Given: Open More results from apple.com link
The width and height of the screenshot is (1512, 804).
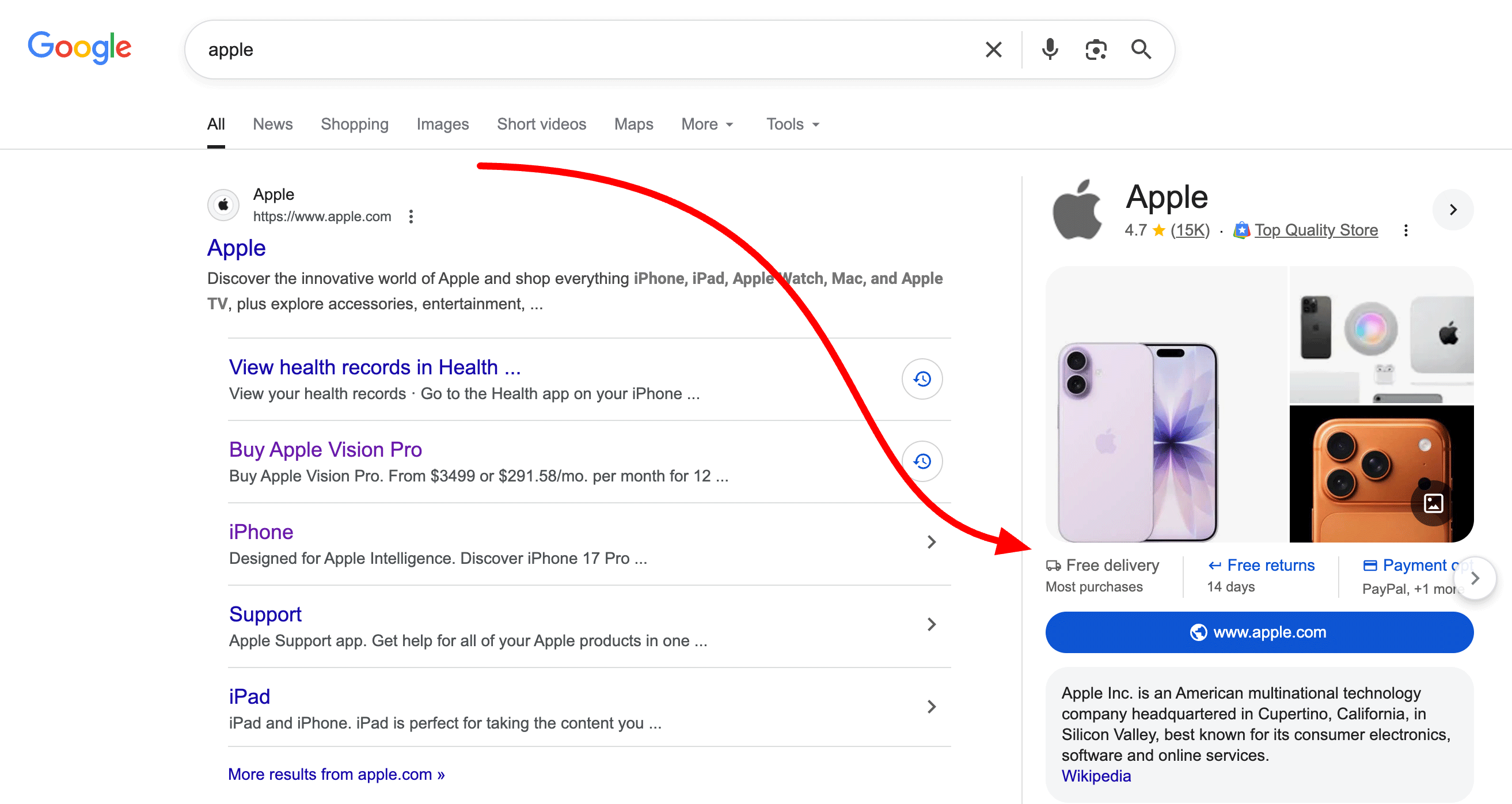Looking at the screenshot, I should tap(336, 775).
